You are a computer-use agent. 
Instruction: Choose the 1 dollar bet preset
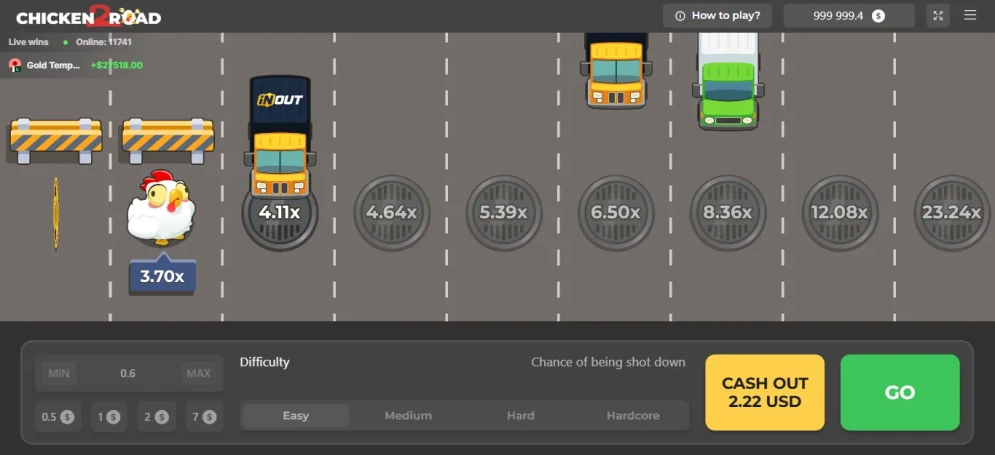[109, 417]
